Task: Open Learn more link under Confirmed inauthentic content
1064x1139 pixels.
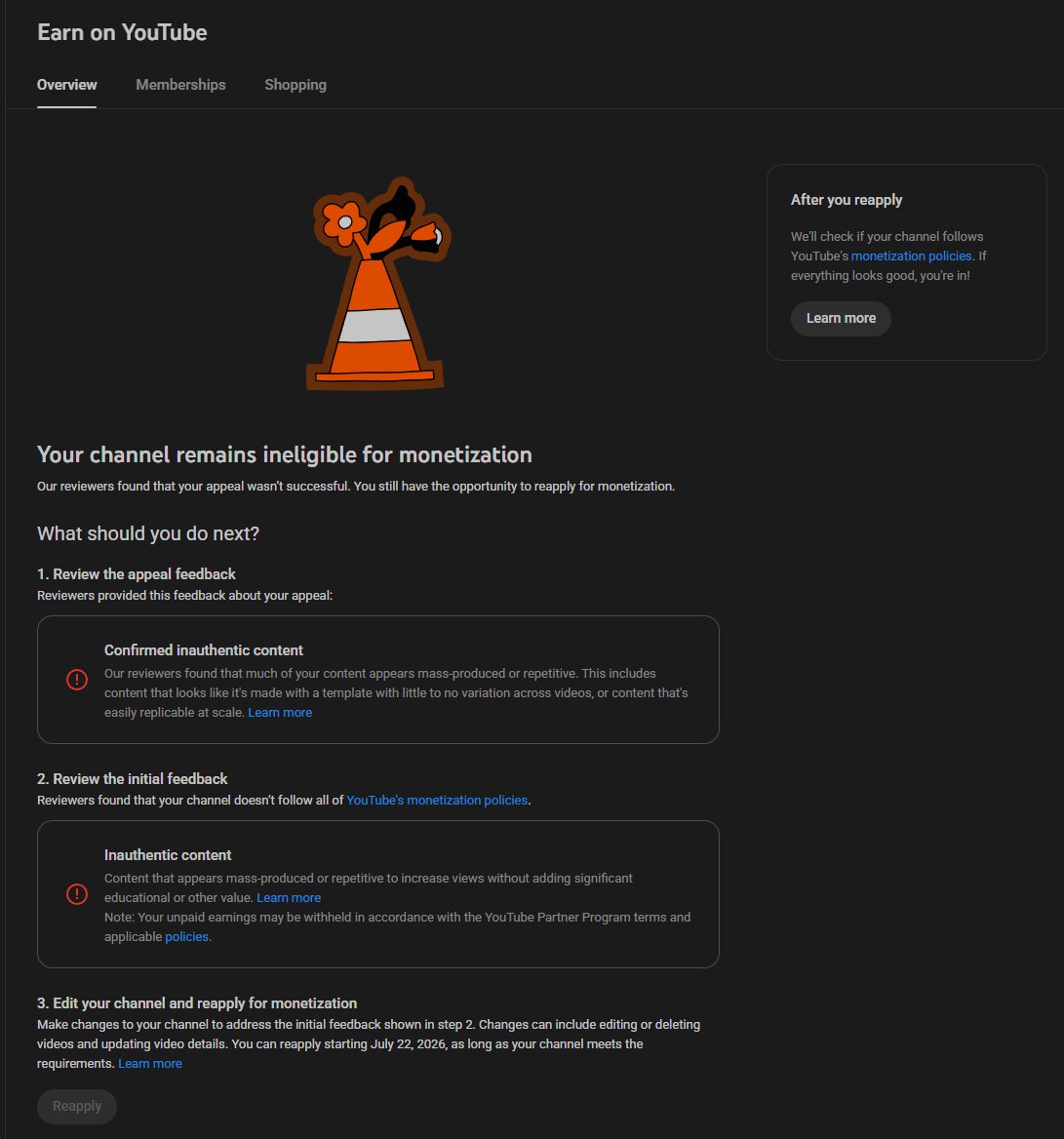Action: 280,713
